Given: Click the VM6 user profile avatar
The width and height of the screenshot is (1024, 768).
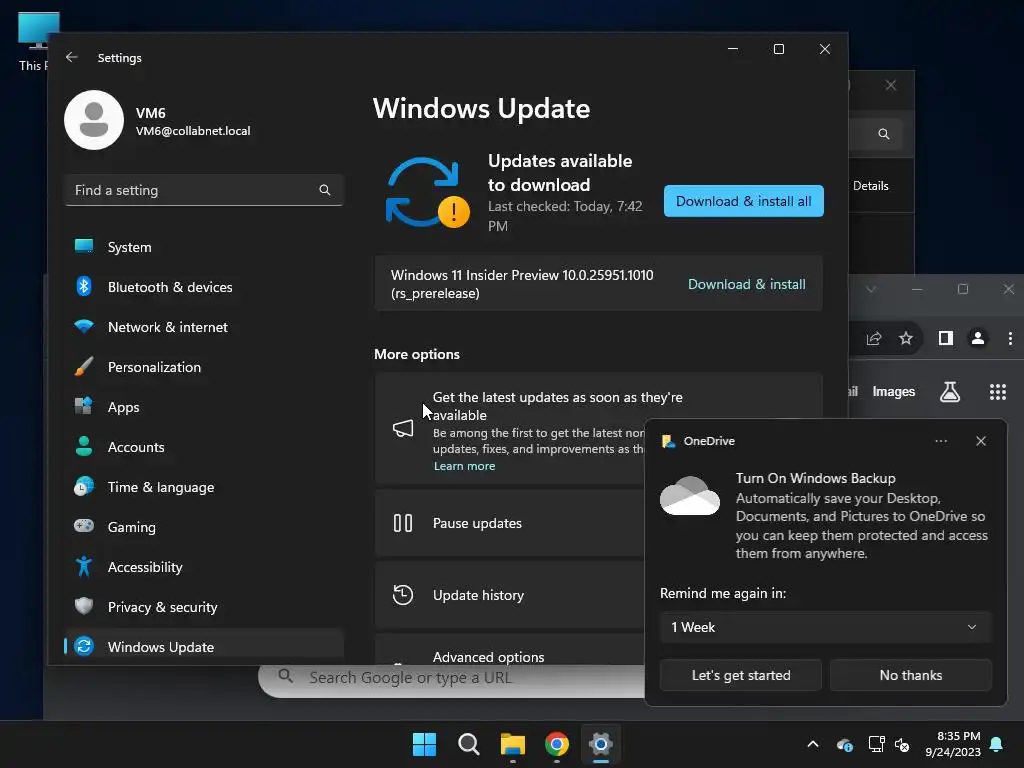Looking at the screenshot, I should click(94, 120).
